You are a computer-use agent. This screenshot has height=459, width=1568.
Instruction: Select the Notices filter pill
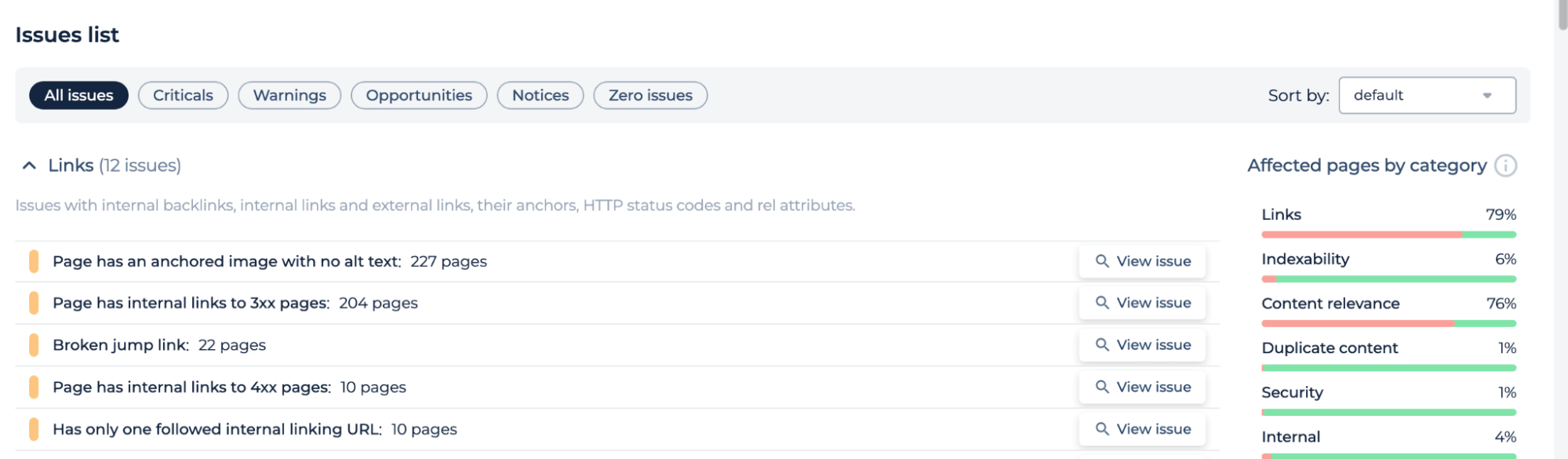540,95
